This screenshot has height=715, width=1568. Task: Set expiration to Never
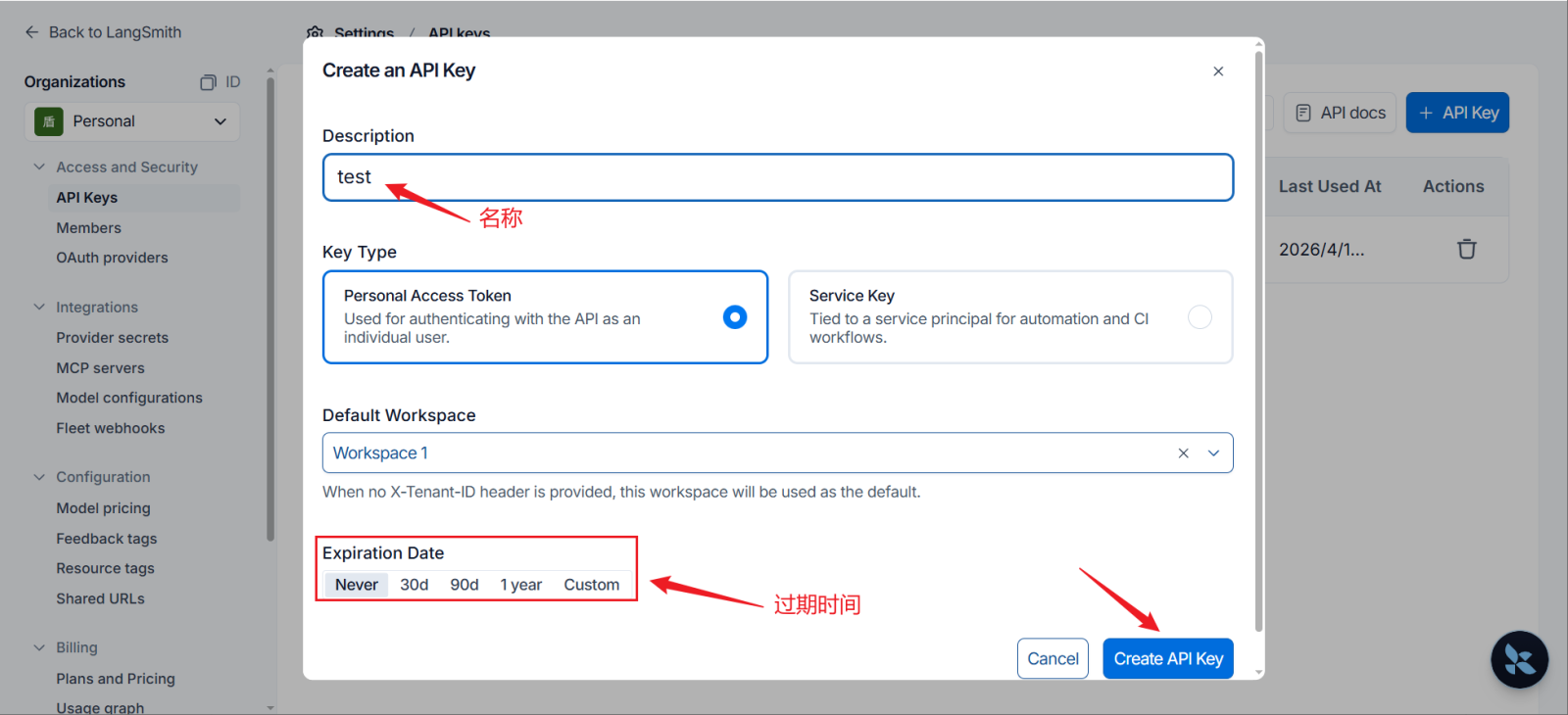(x=357, y=585)
